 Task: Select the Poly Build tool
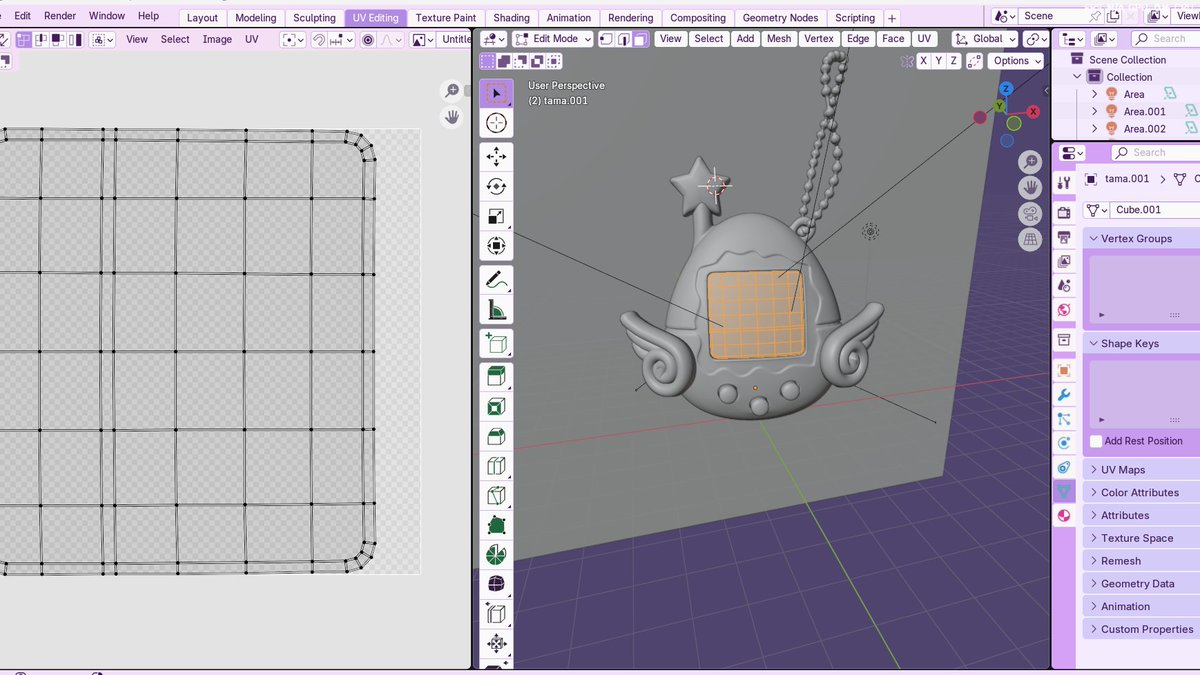496,525
